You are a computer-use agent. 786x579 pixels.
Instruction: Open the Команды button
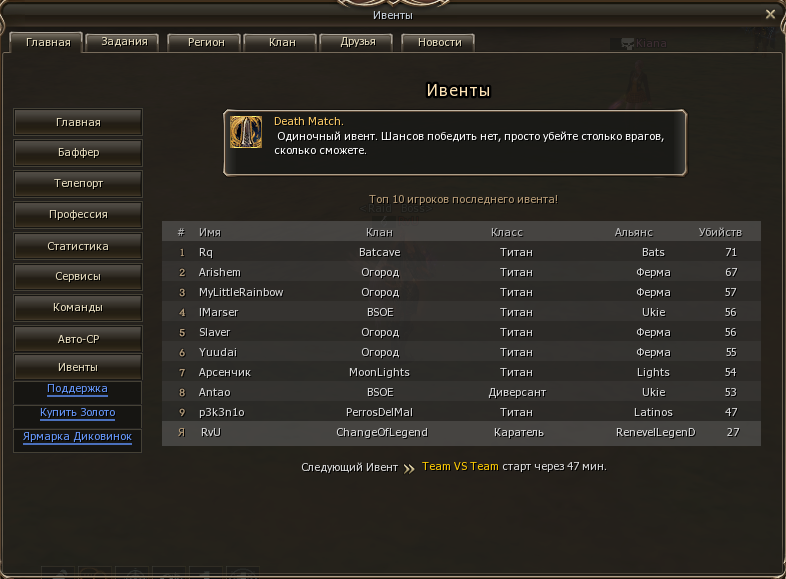(78, 308)
